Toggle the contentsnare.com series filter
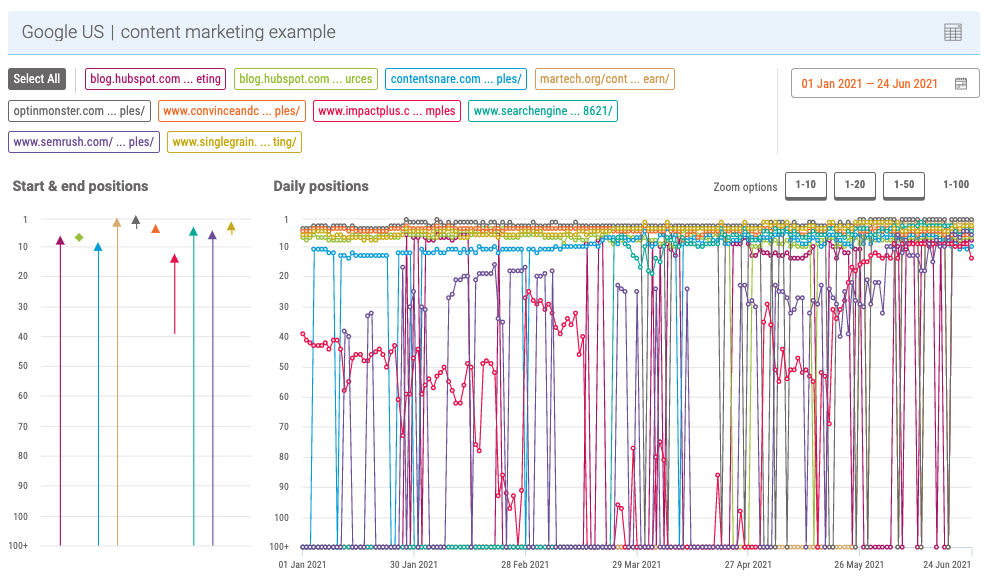This screenshot has height=583, width=988. point(457,79)
